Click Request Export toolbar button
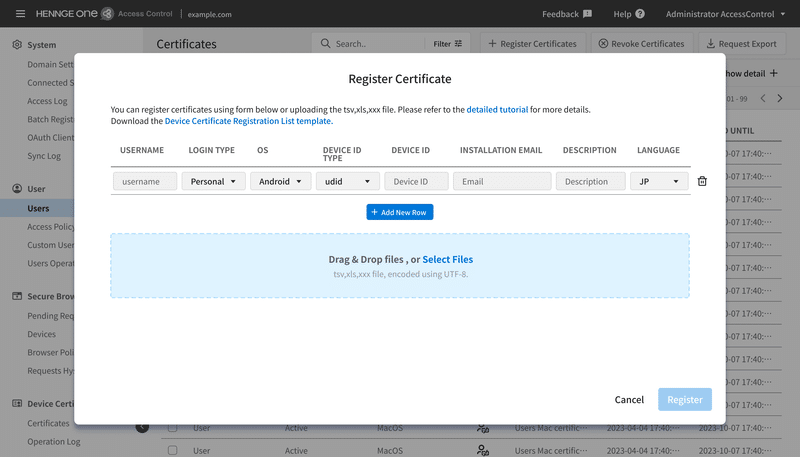 pyautogui.click(x=741, y=44)
